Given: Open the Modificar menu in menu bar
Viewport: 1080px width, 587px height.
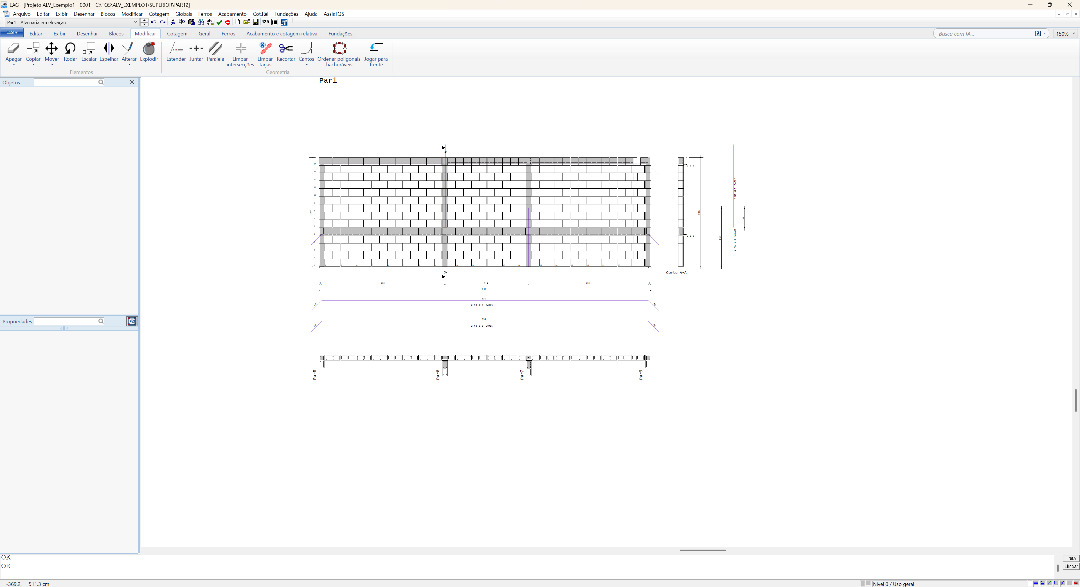Looking at the screenshot, I should [x=132, y=14].
